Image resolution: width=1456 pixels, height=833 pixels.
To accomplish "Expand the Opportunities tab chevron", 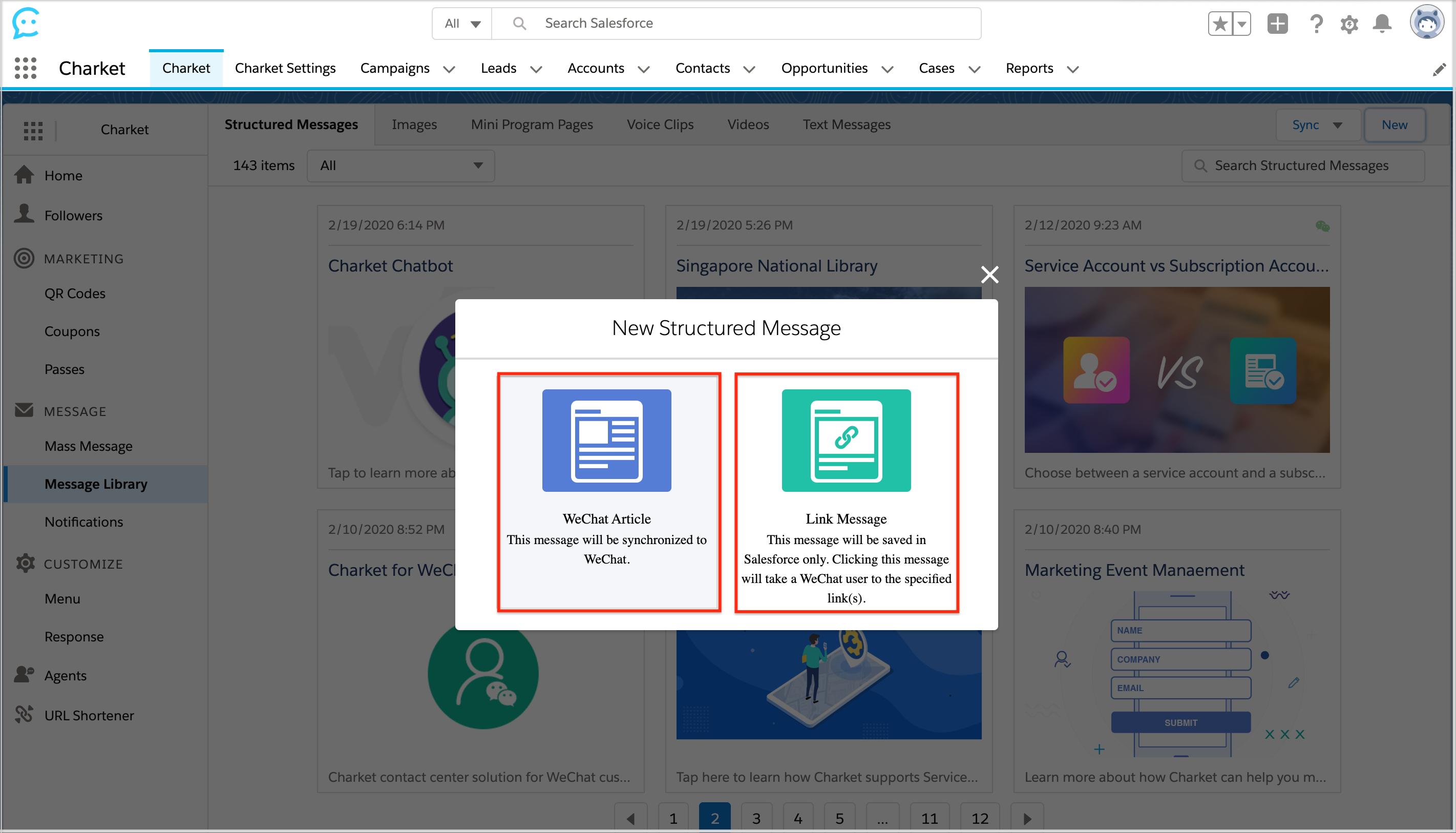I will [x=887, y=69].
